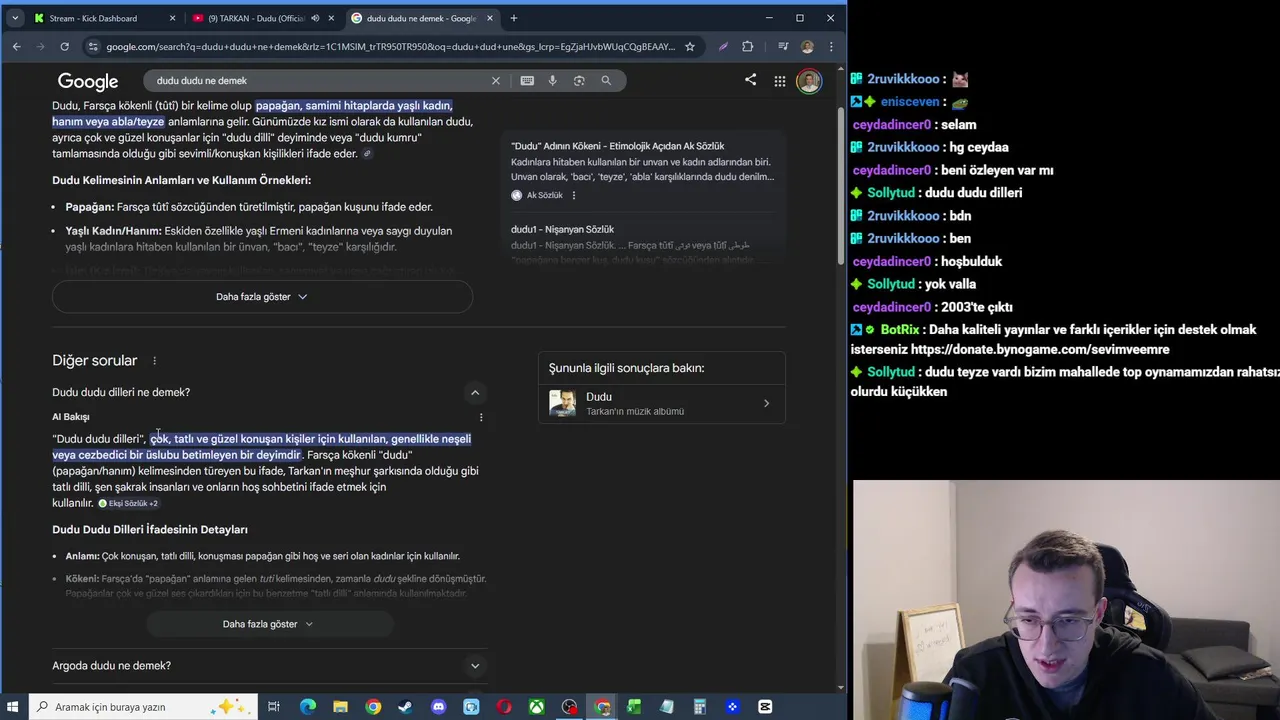This screenshot has width=1280, height=720.
Task: Open the tab search dropdown
Action: pos(14,18)
